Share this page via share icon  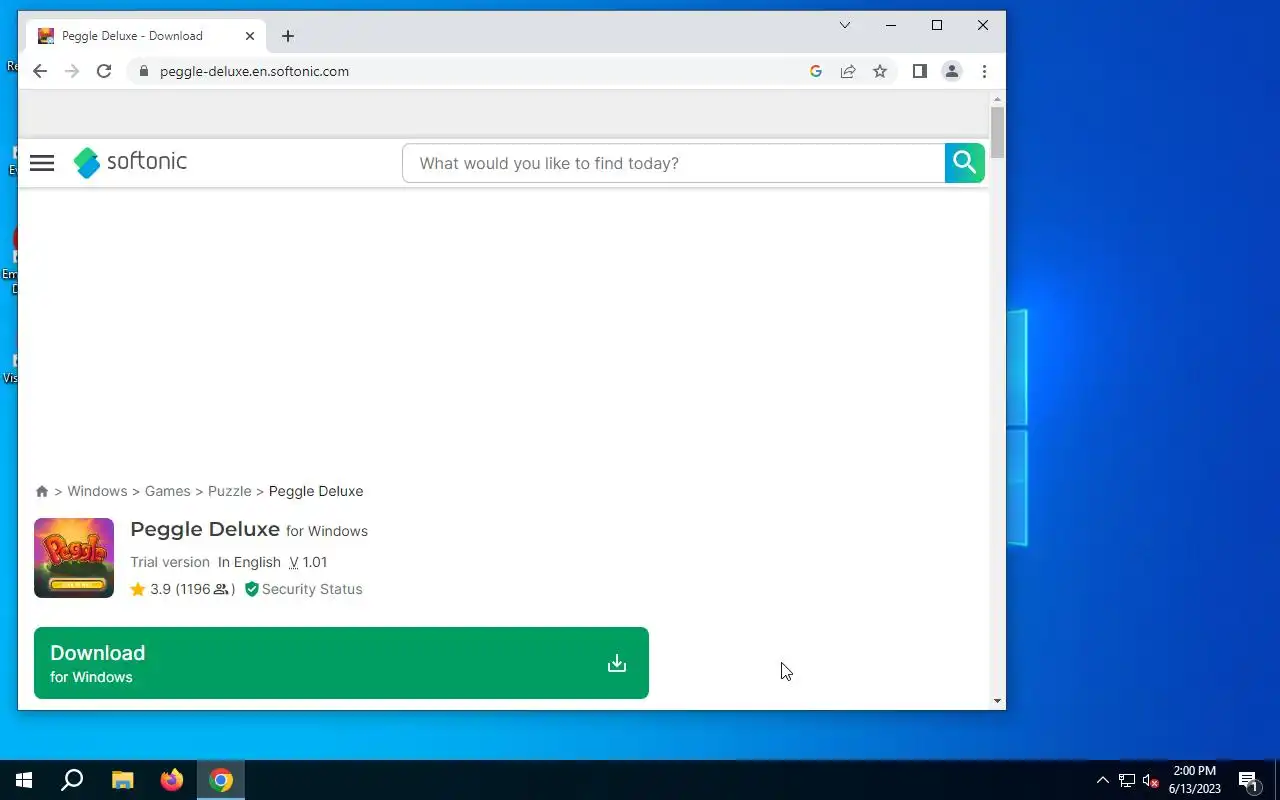pos(848,71)
